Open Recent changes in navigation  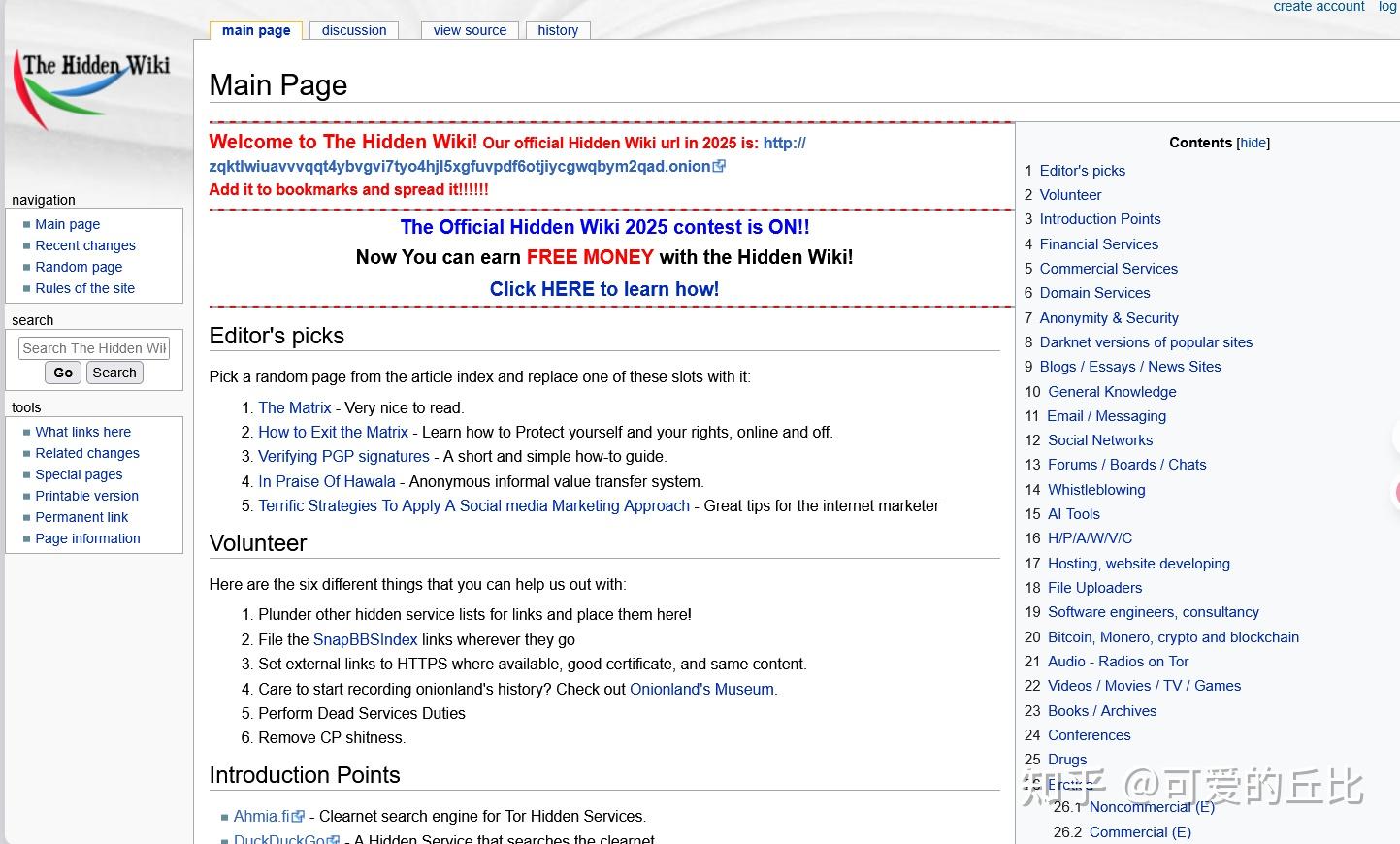[85, 245]
